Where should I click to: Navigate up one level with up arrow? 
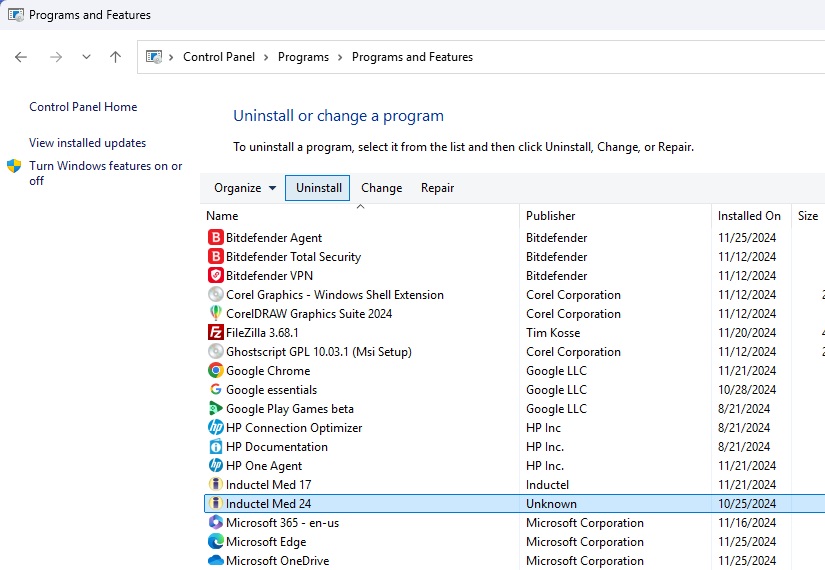pyautogui.click(x=115, y=57)
